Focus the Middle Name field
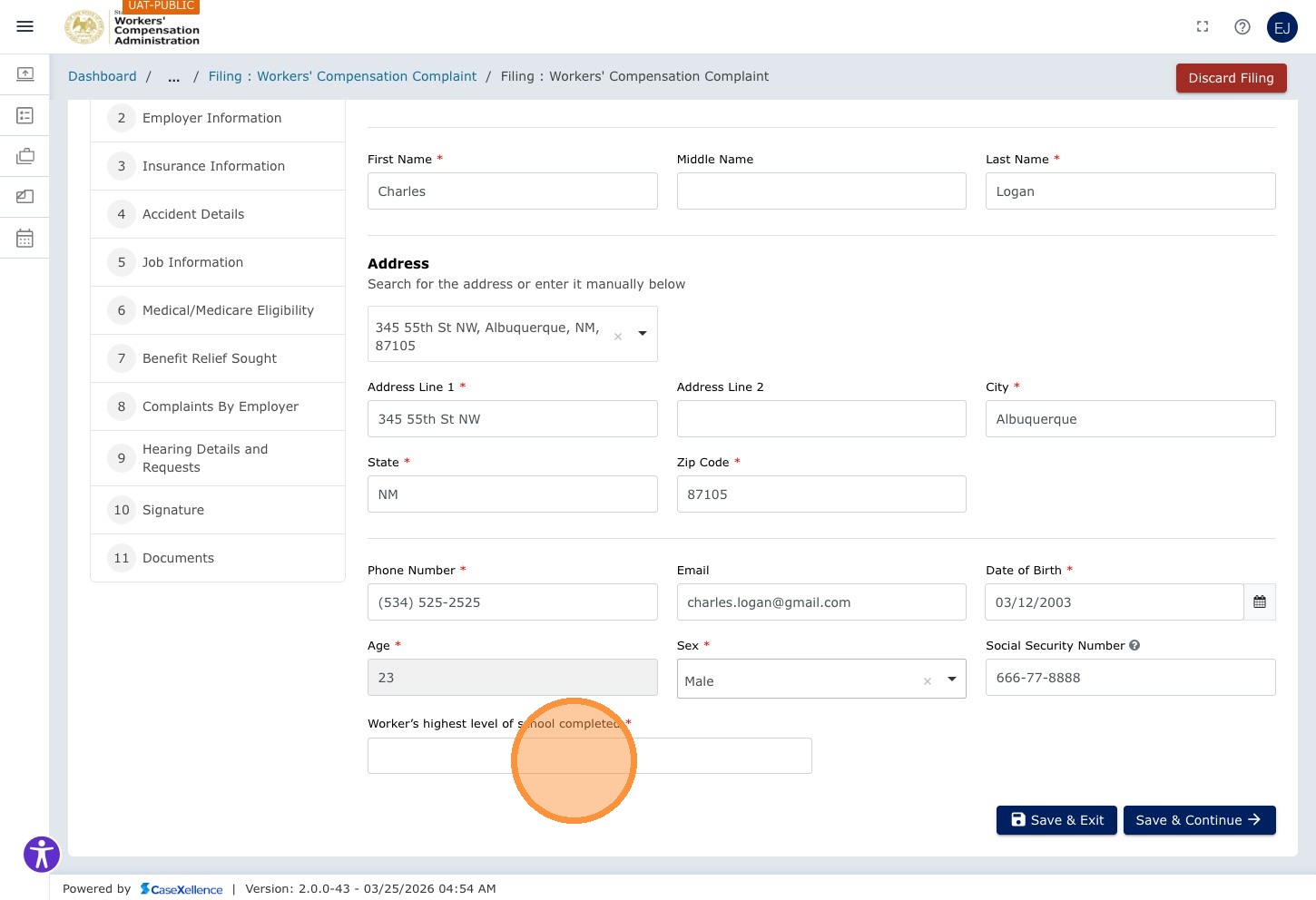The image size is (1316, 900). coord(821,191)
